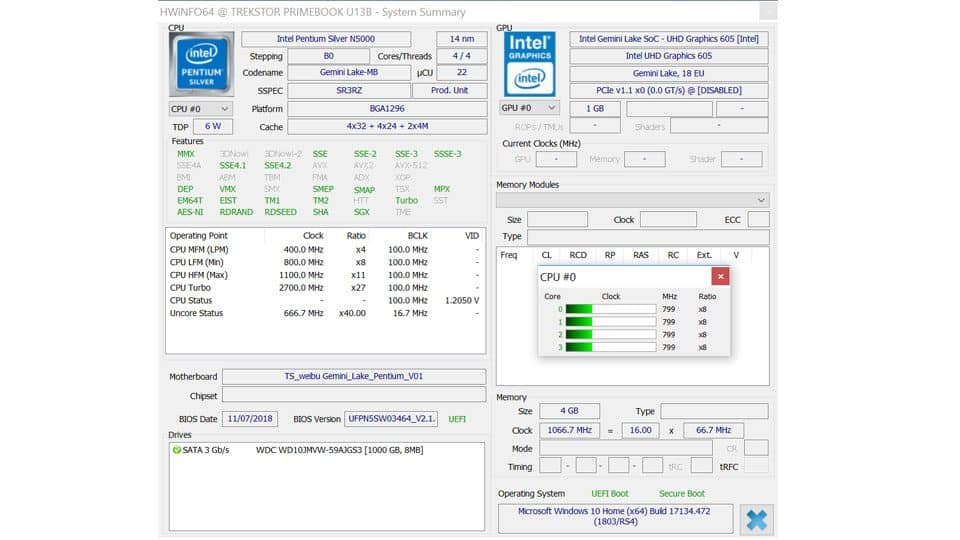The width and height of the screenshot is (960, 540).
Task: Click the BIOS Date 11/07/2018 field
Action: [x=250, y=419]
